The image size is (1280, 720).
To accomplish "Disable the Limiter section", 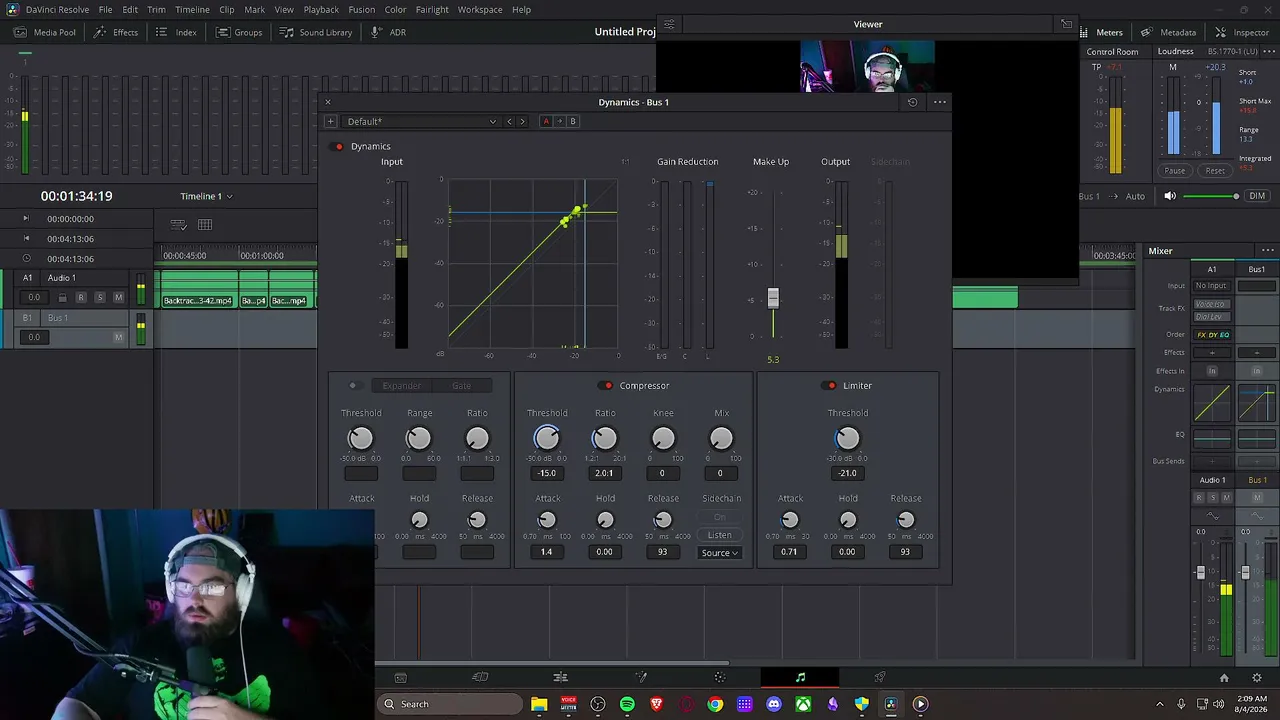I will pyautogui.click(x=831, y=386).
